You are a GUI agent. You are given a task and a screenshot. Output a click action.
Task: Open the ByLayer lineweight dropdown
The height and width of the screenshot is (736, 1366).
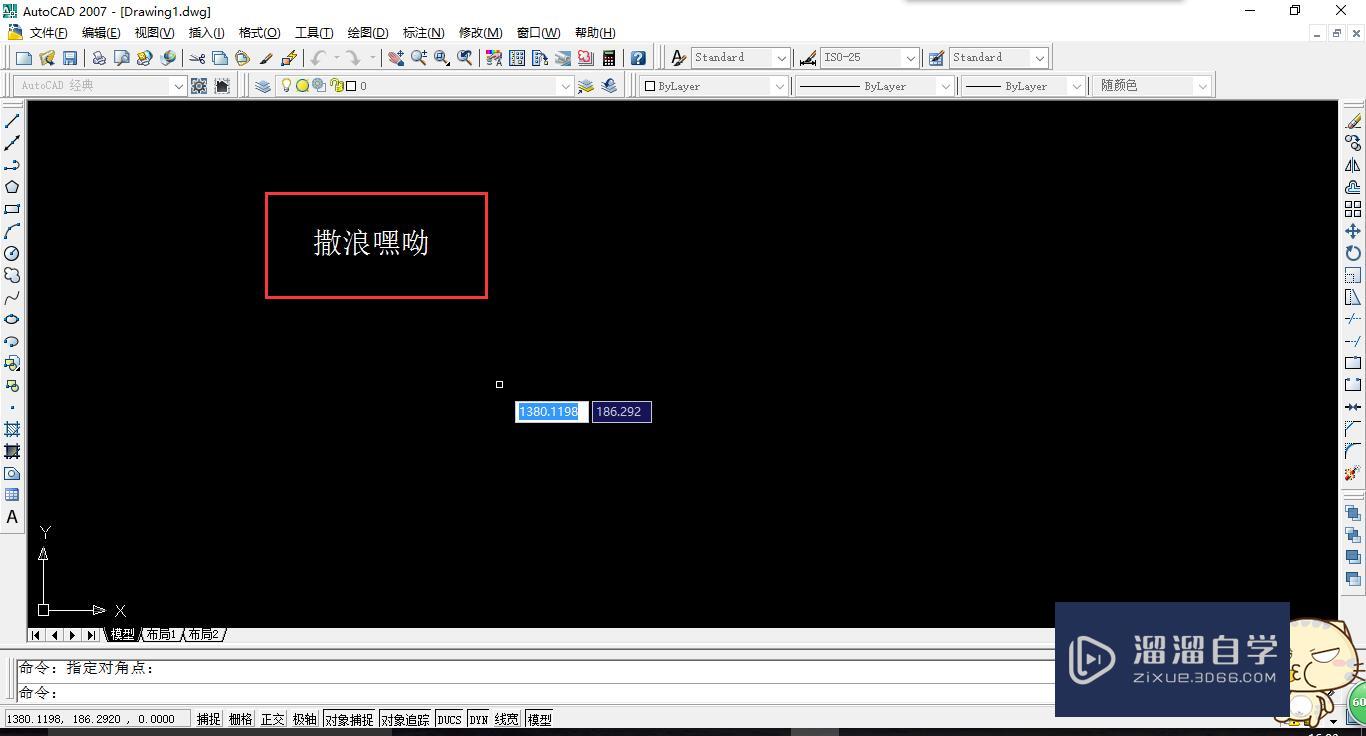[x=1076, y=86]
